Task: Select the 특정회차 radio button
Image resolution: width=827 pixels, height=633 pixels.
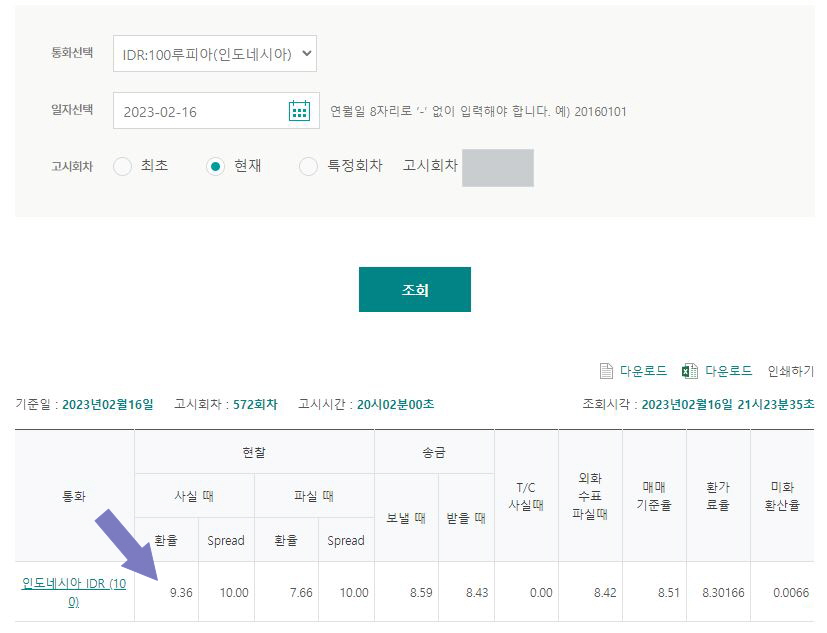Action: pos(308,166)
